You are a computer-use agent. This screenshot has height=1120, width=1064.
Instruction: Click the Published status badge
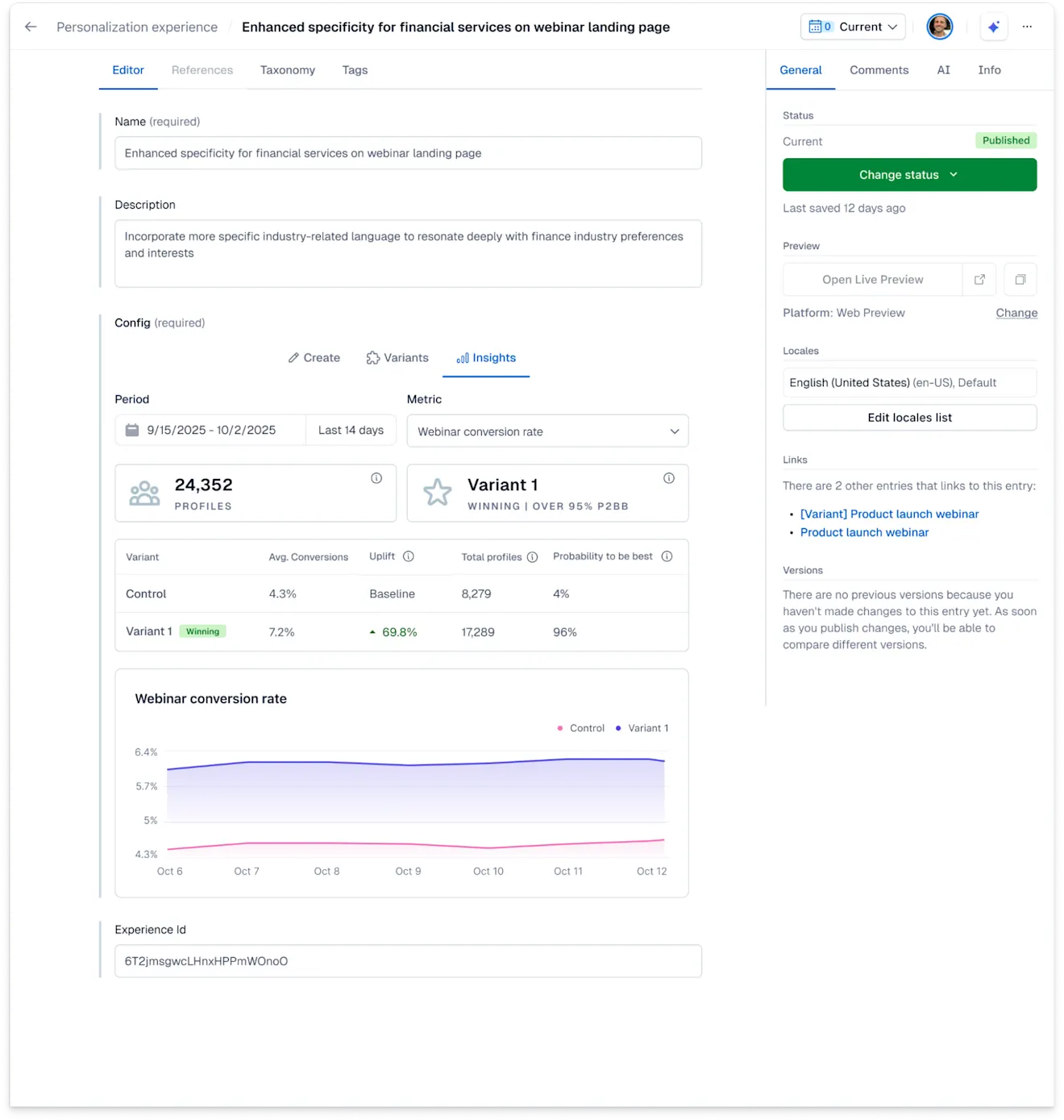click(1006, 140)
